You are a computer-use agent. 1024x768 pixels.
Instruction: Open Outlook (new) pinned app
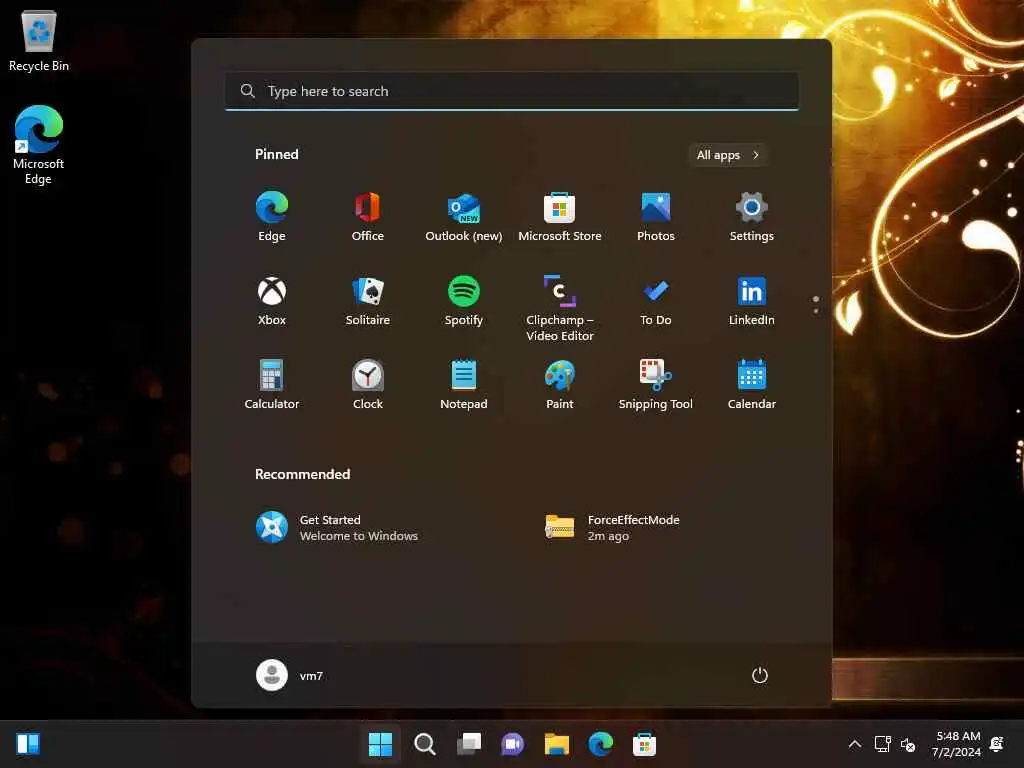click(464, 217)
